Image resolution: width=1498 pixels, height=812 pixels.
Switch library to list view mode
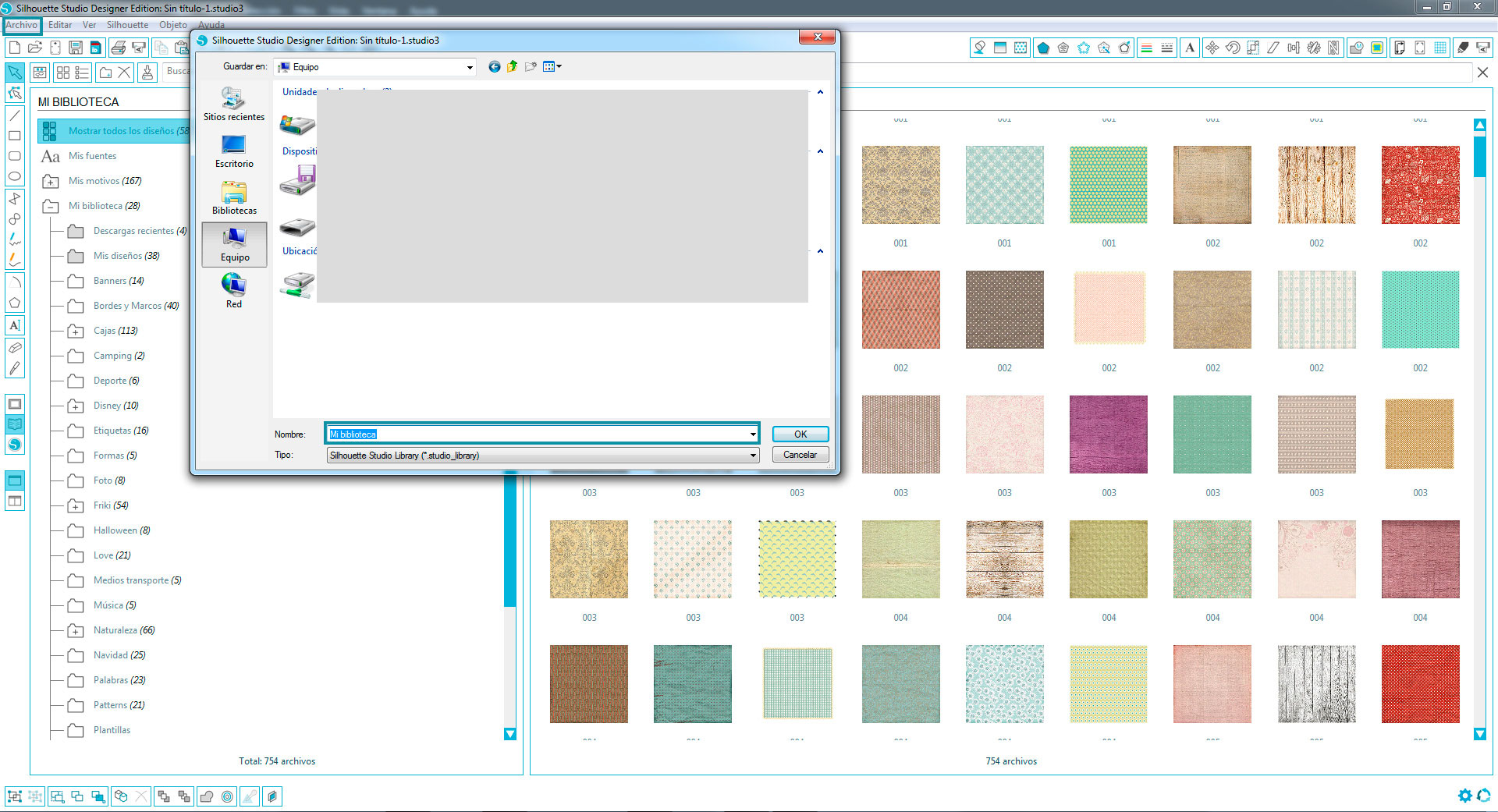pos(82,73)
